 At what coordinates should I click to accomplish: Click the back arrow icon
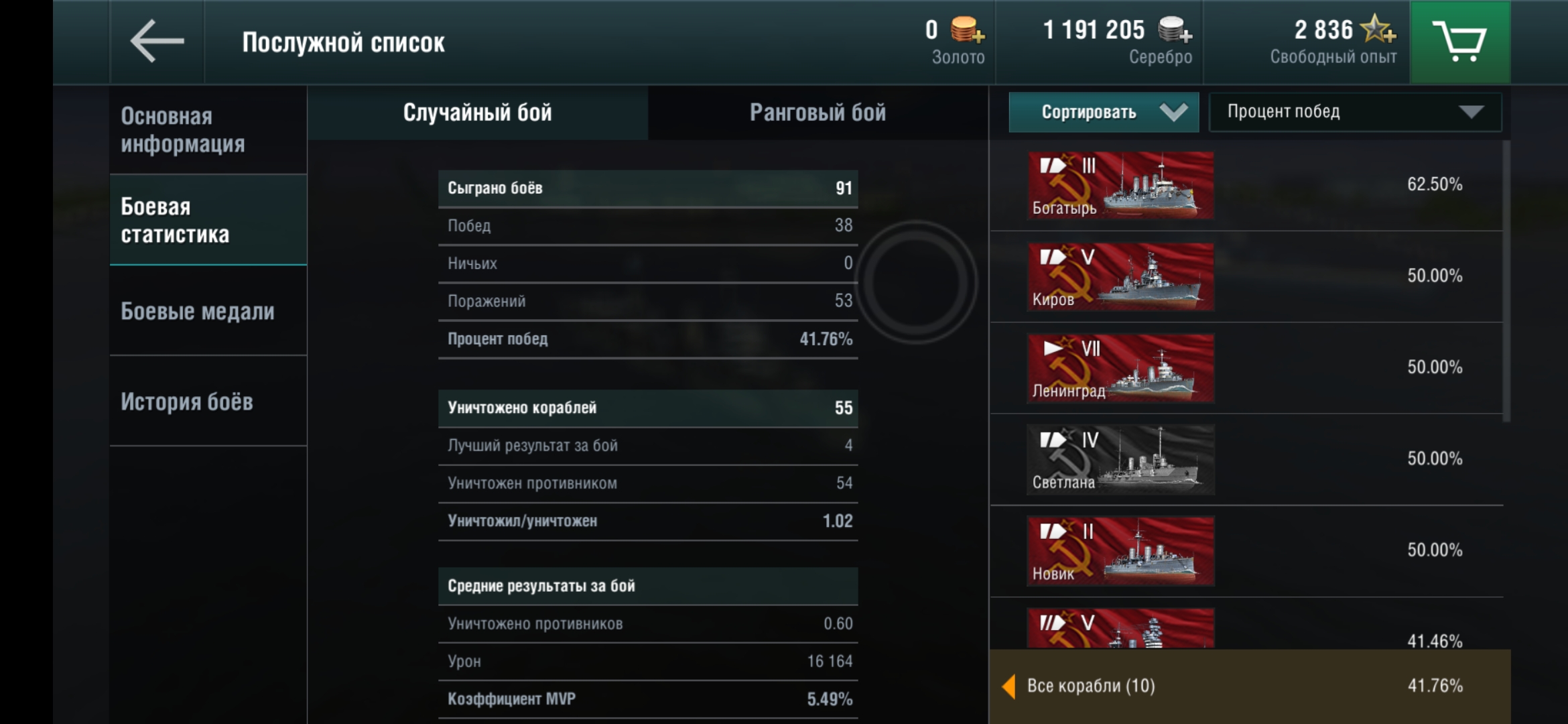tap(157, 42)
